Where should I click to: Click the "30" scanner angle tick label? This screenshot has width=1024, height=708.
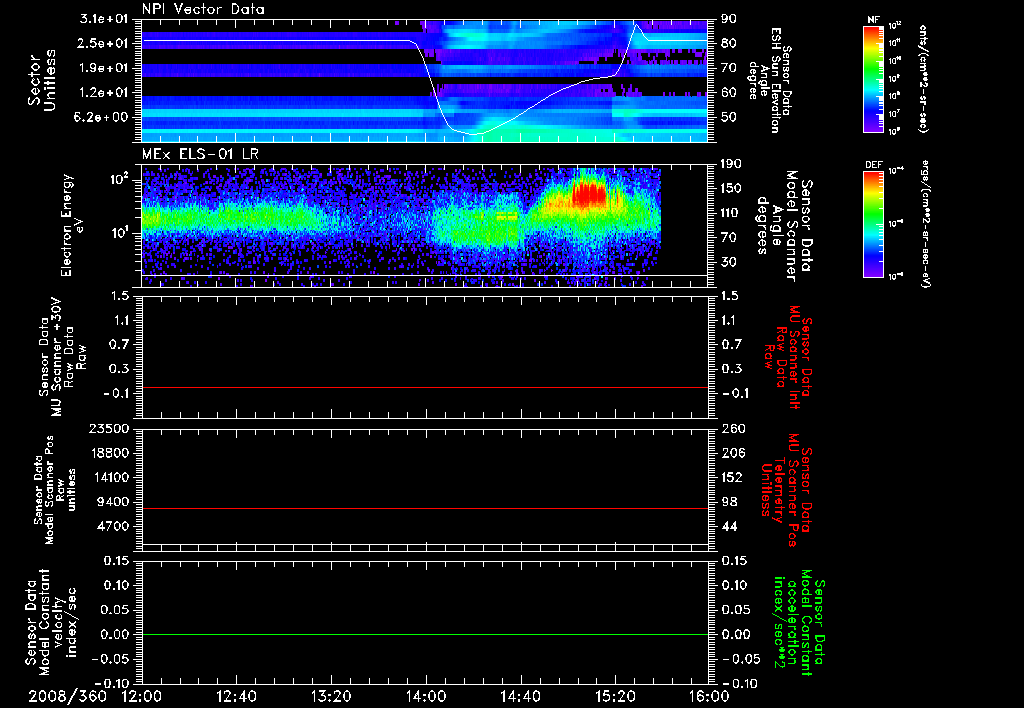point(728,262)
